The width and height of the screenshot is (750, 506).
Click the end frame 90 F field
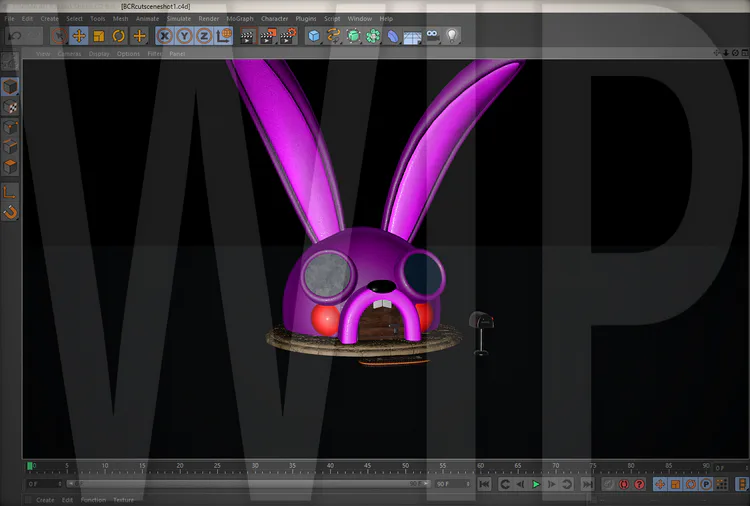click(452, 484)
